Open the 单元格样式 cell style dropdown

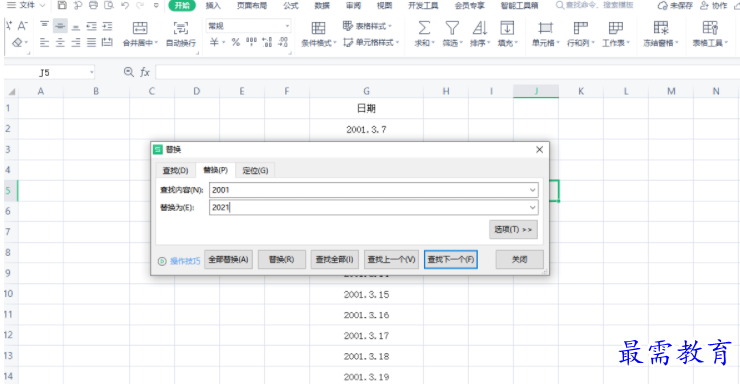[x=371, y=42]
